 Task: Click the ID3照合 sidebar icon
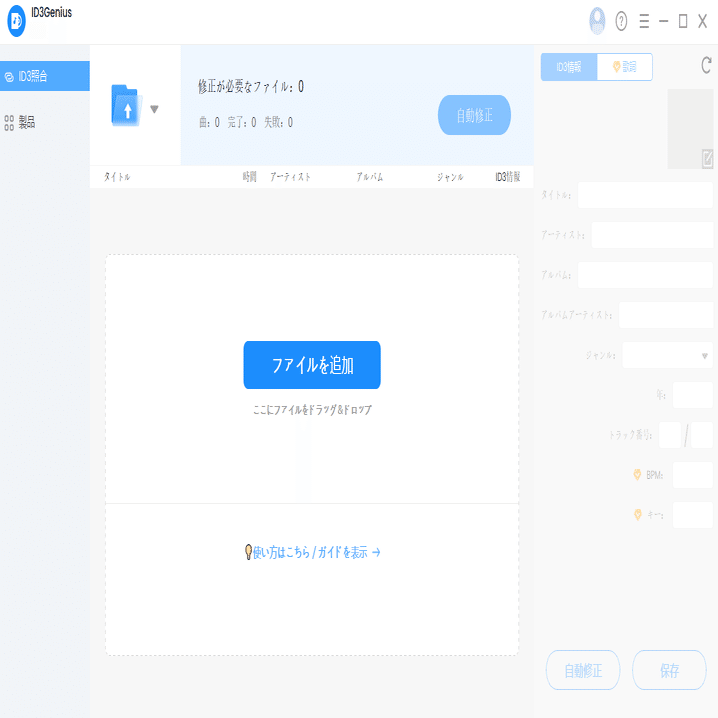point(9,77)
